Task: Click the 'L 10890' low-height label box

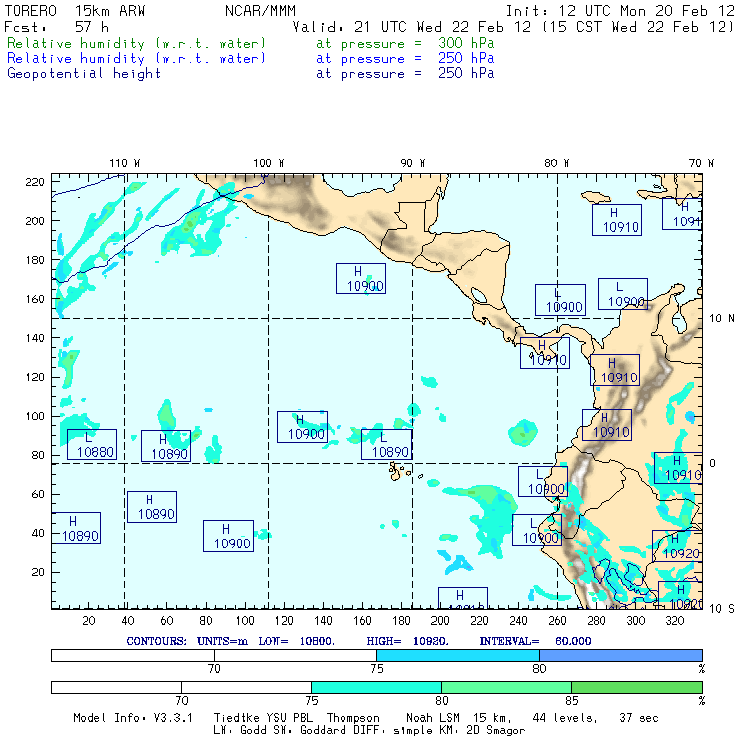Action: (x=387, y=445)
